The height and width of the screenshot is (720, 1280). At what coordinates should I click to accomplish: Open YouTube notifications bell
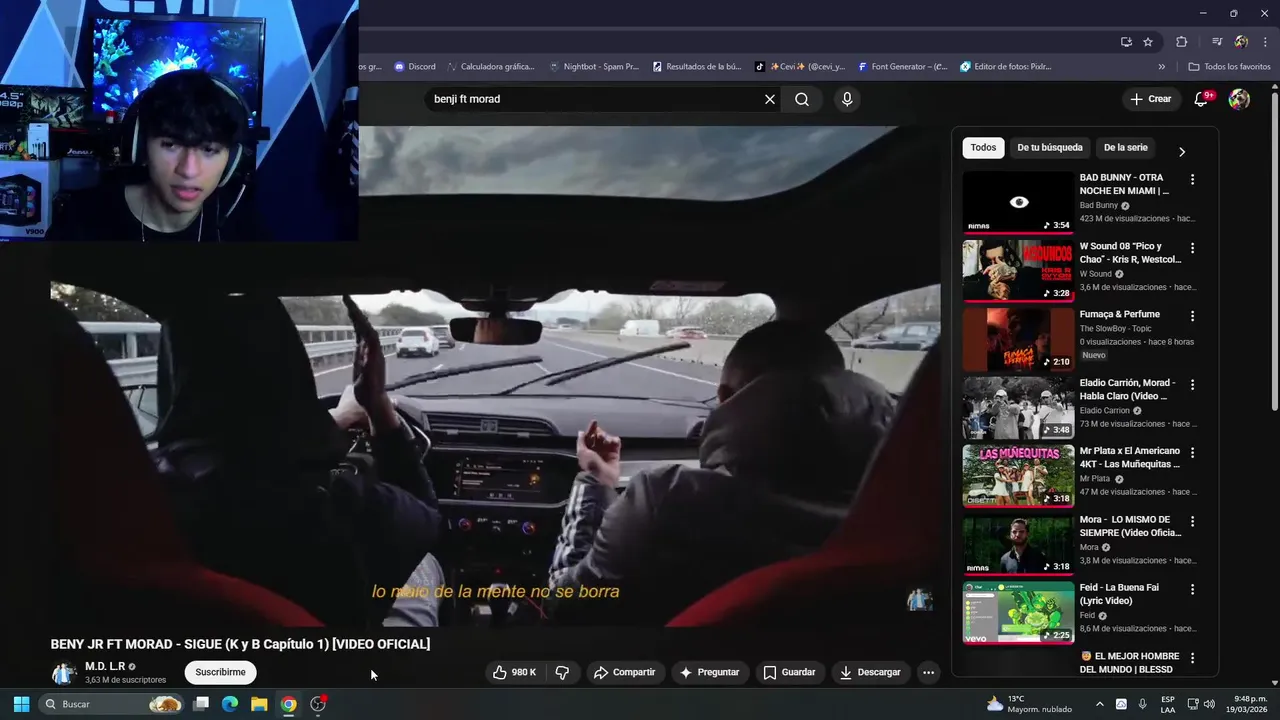1202,99
